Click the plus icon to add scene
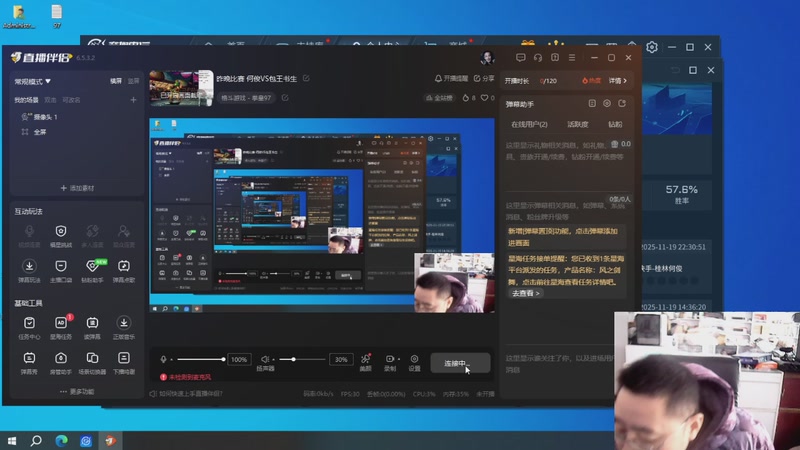800x450 pixels. [133, 100]
